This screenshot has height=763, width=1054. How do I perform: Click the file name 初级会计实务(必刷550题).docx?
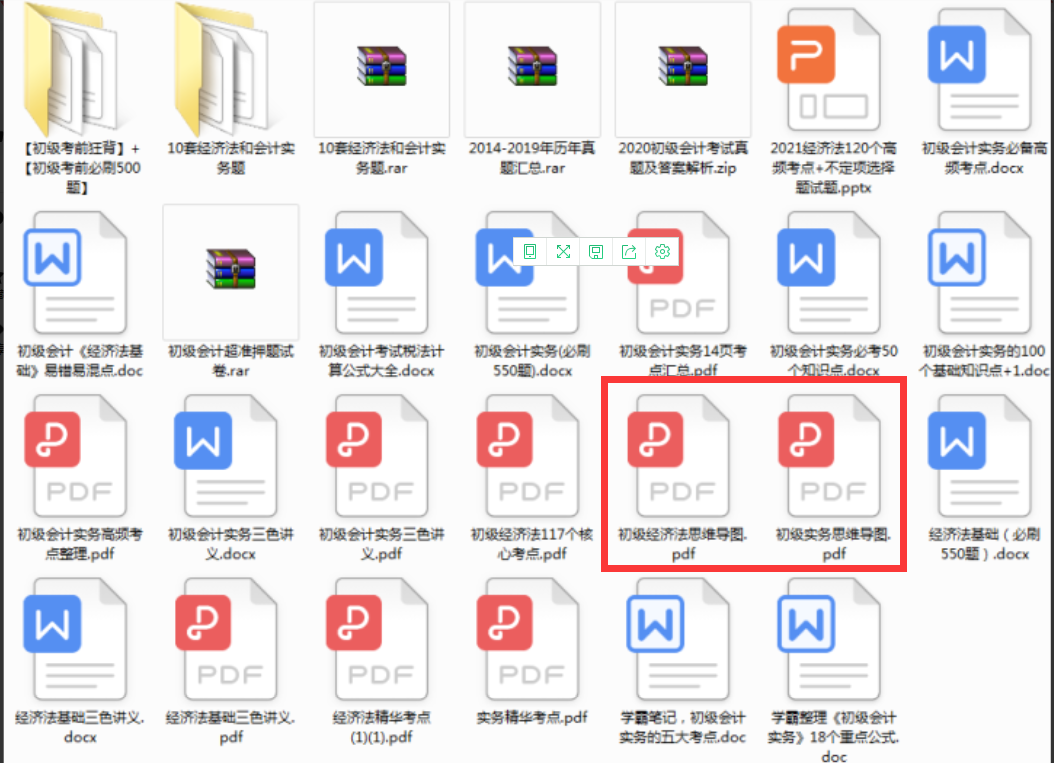532,361
